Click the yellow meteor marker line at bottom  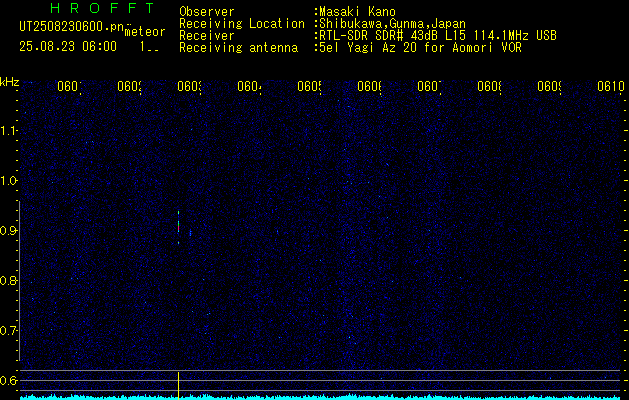tap(179, 385)
